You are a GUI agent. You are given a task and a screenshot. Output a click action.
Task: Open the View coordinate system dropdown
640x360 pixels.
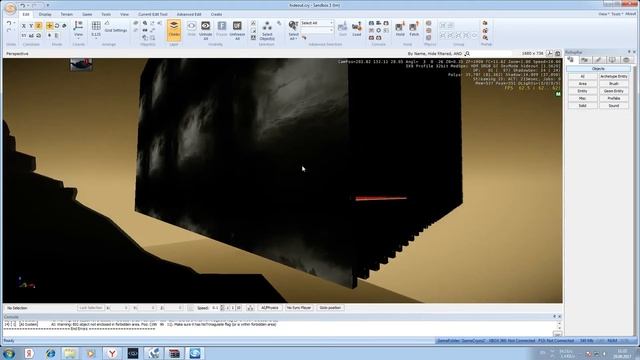[78, 30]
